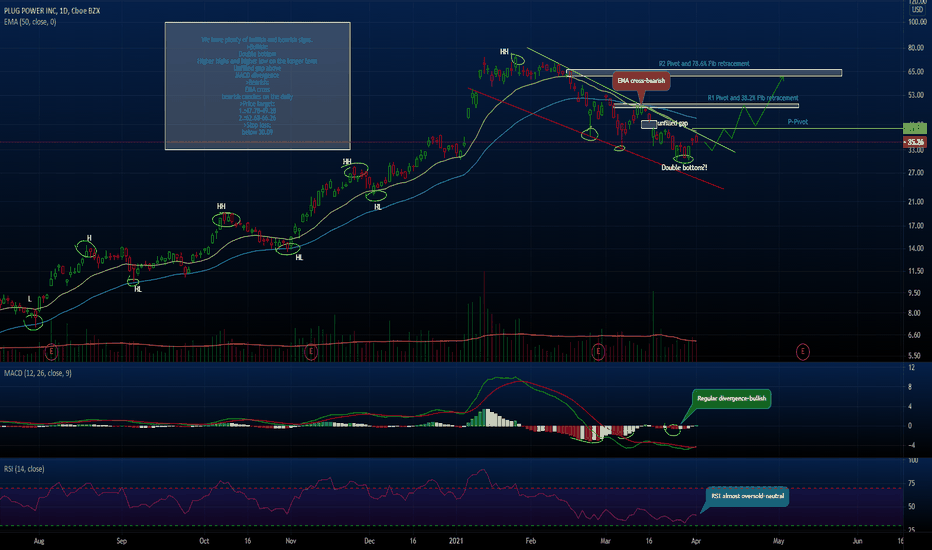This screenshot has height=550, width=932.
Task: Select the bullish and bearish signs note box
Action: (257, 86)
